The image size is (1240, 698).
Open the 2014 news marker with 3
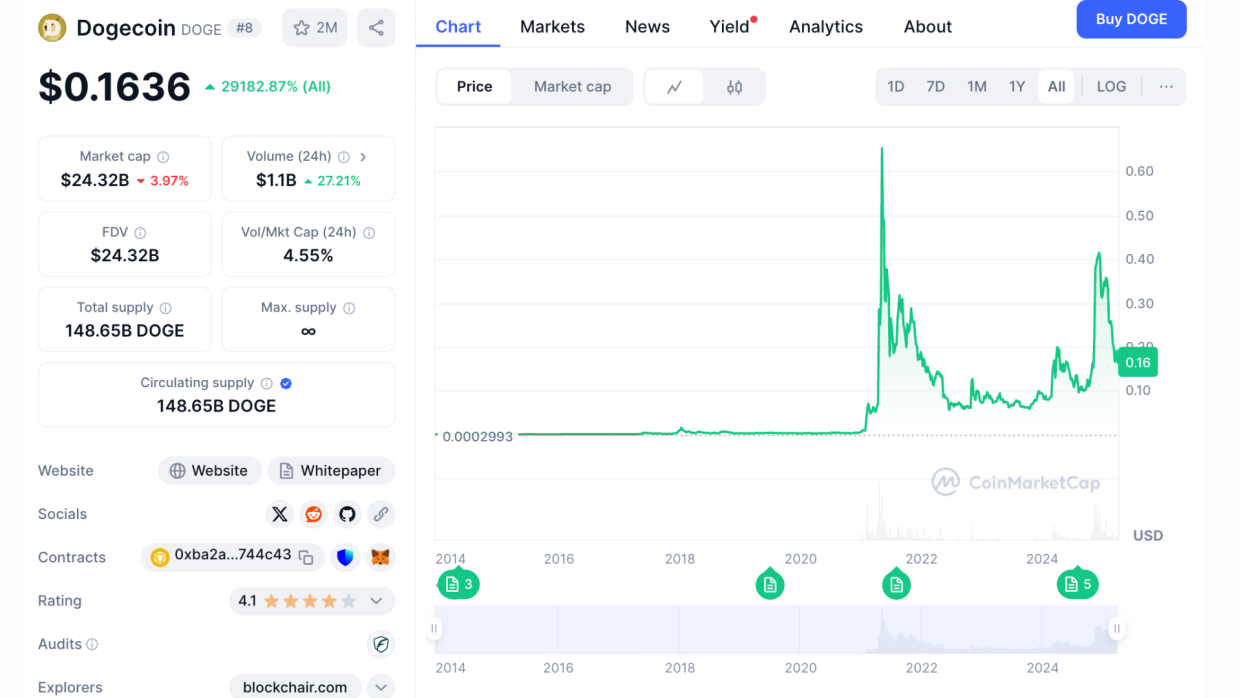[458, 584]
